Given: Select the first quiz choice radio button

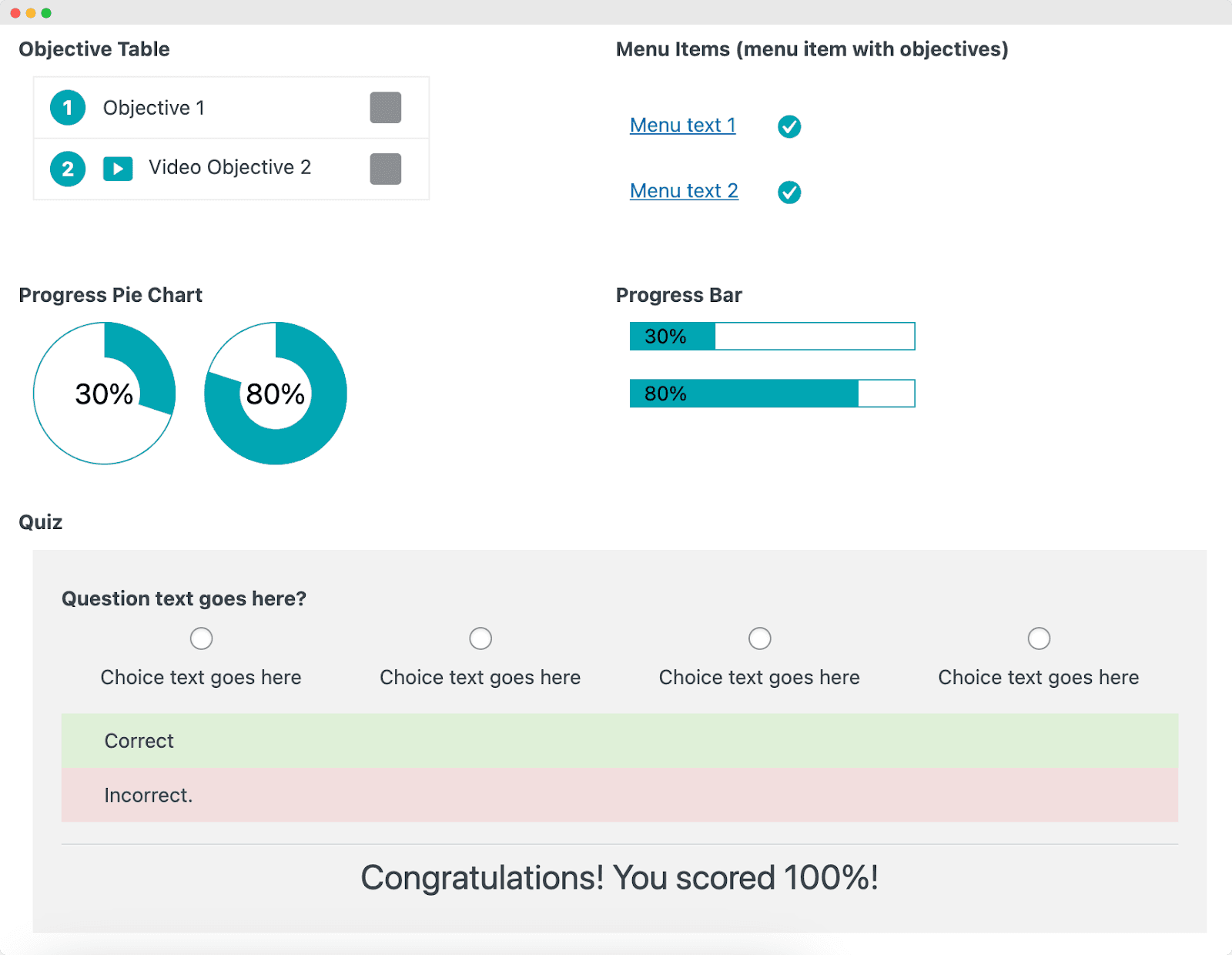Looking at the screenshot, I should click(x=201, y=638).
